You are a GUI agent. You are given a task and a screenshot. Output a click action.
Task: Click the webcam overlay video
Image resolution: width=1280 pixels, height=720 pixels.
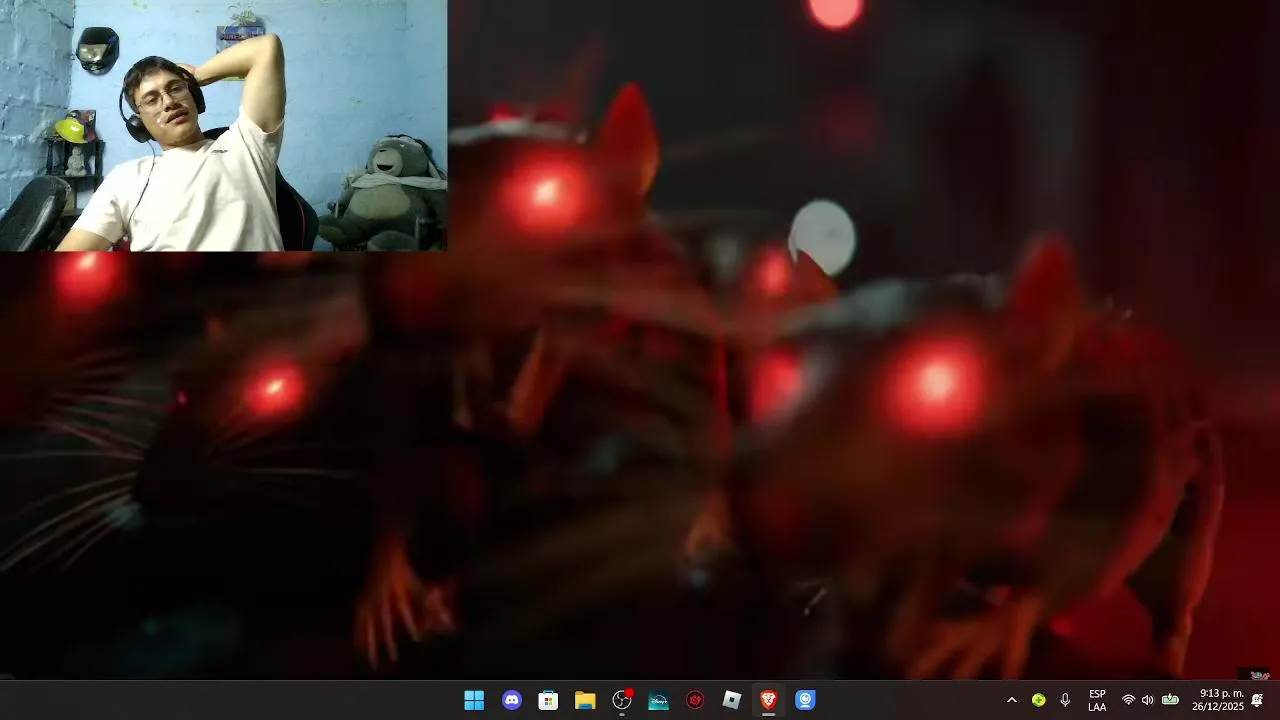223,125
